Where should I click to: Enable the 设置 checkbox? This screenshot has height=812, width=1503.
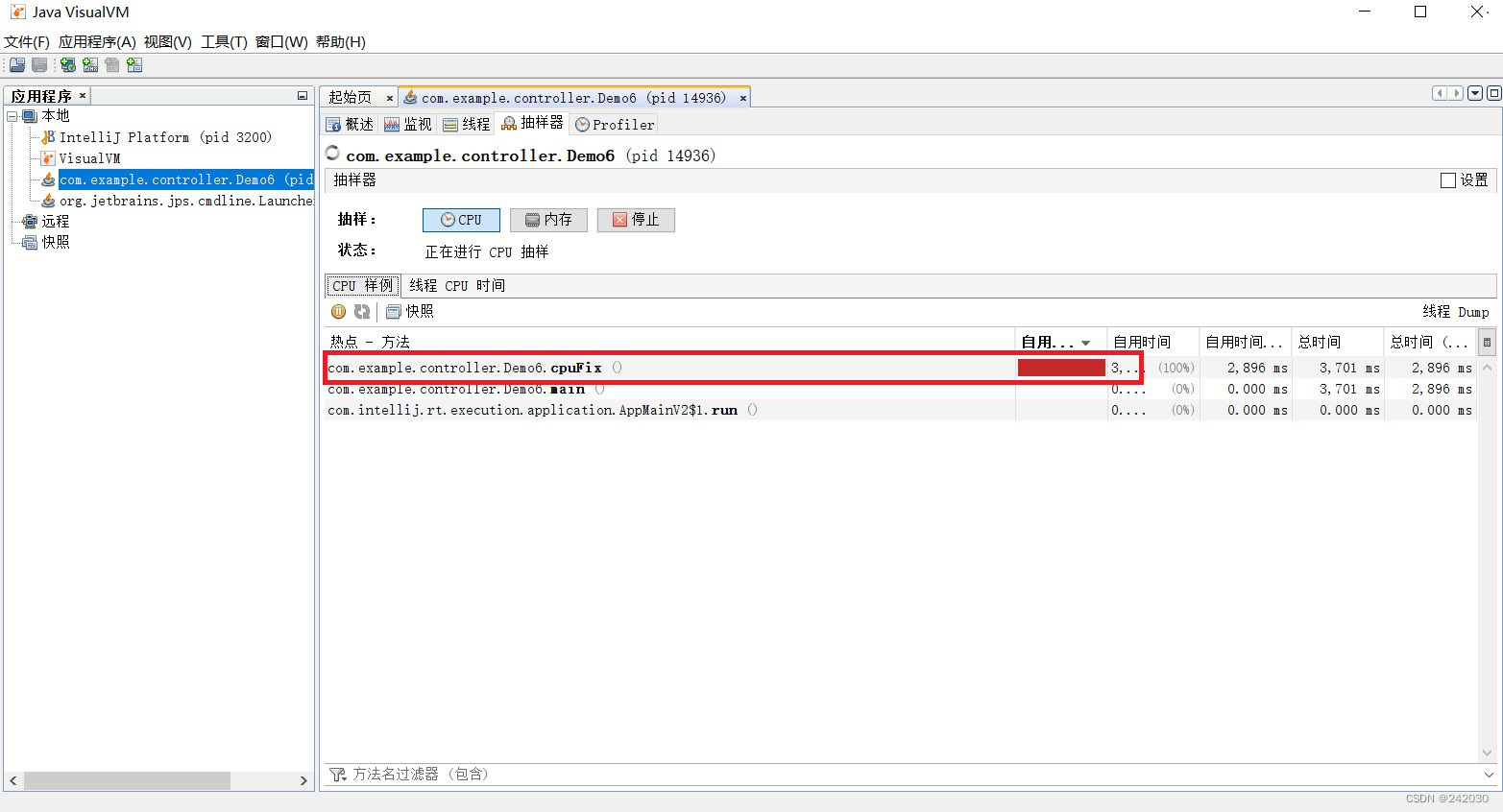(x=1448, y=180)
